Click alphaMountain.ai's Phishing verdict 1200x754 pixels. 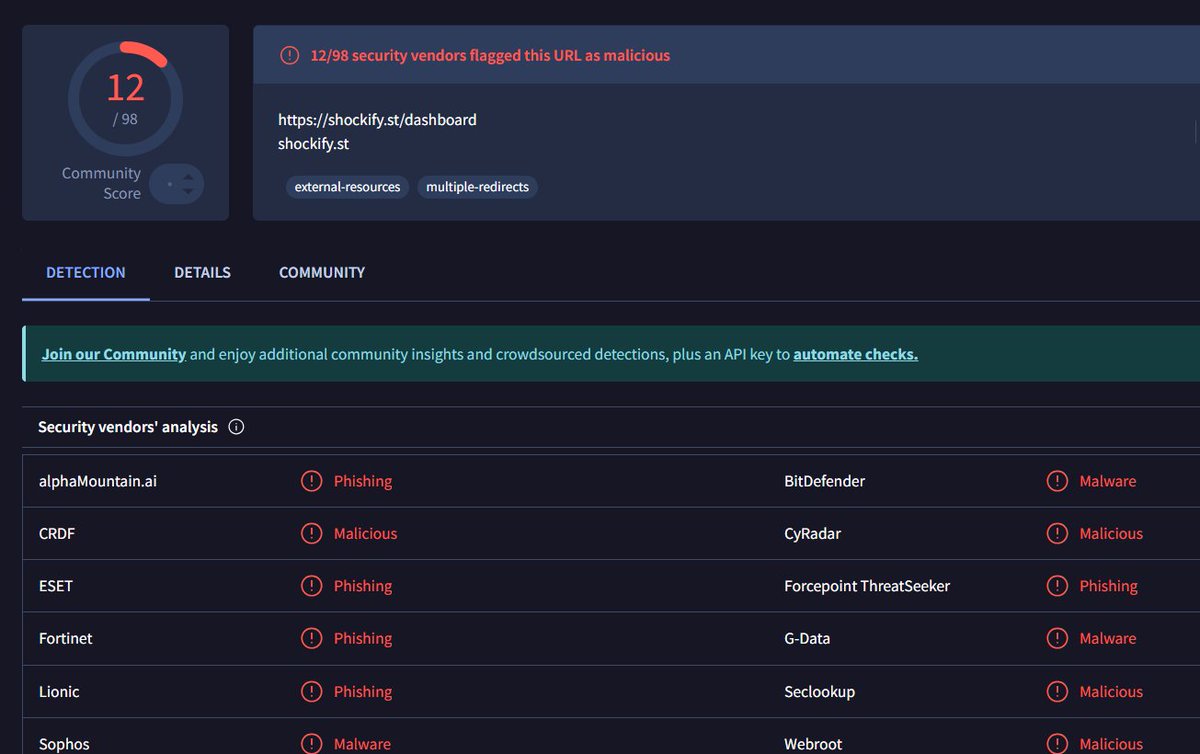[x=363, y=481]
